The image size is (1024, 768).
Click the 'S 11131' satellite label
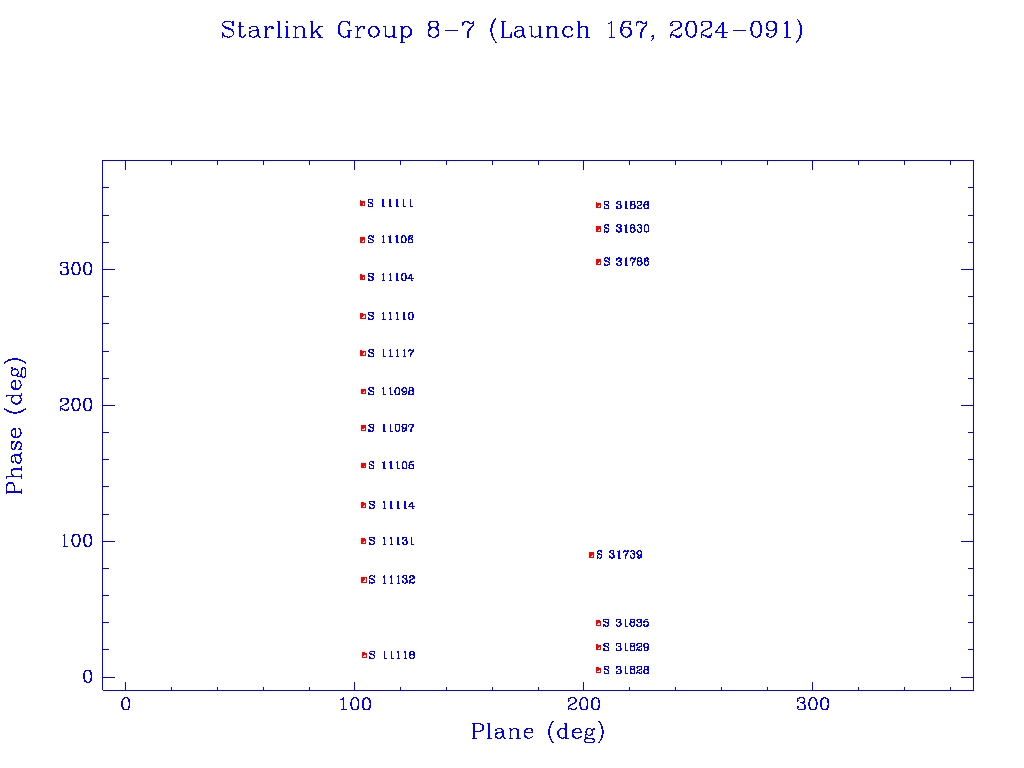coord(391,541)
